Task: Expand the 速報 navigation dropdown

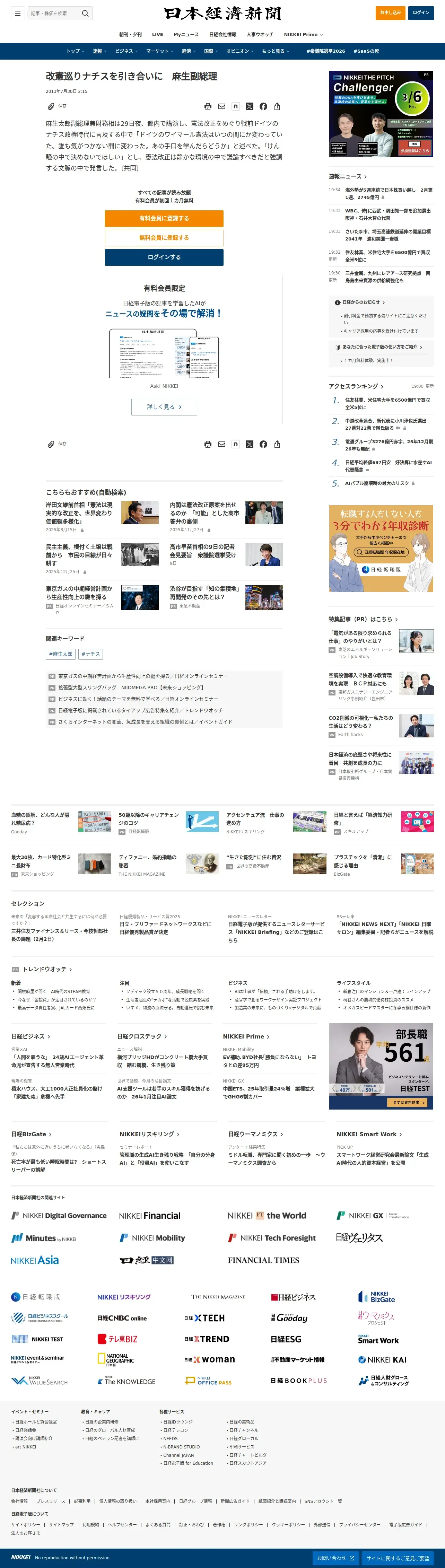Action: click(99, 51)
